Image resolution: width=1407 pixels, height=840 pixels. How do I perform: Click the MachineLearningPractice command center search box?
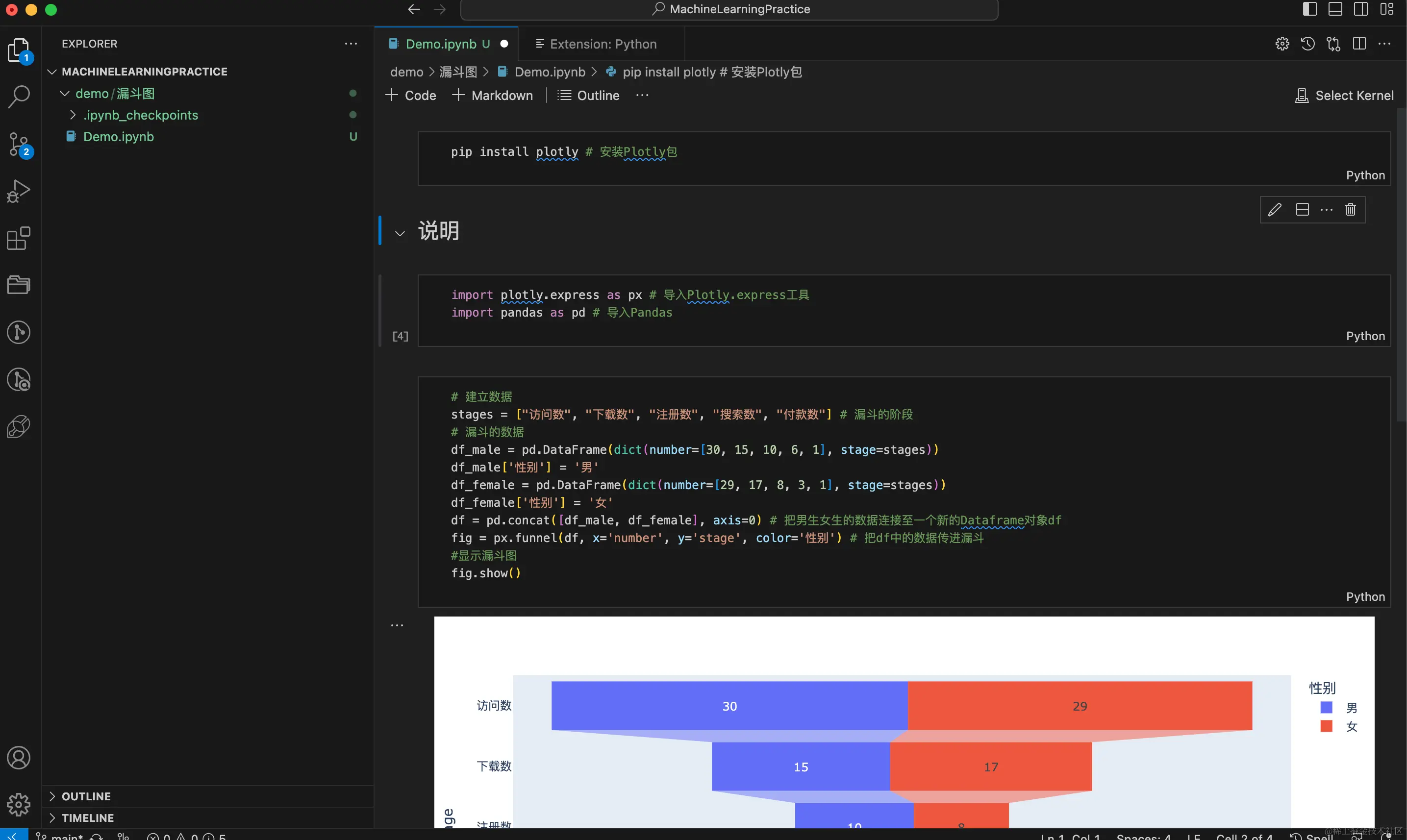point(729,10)
